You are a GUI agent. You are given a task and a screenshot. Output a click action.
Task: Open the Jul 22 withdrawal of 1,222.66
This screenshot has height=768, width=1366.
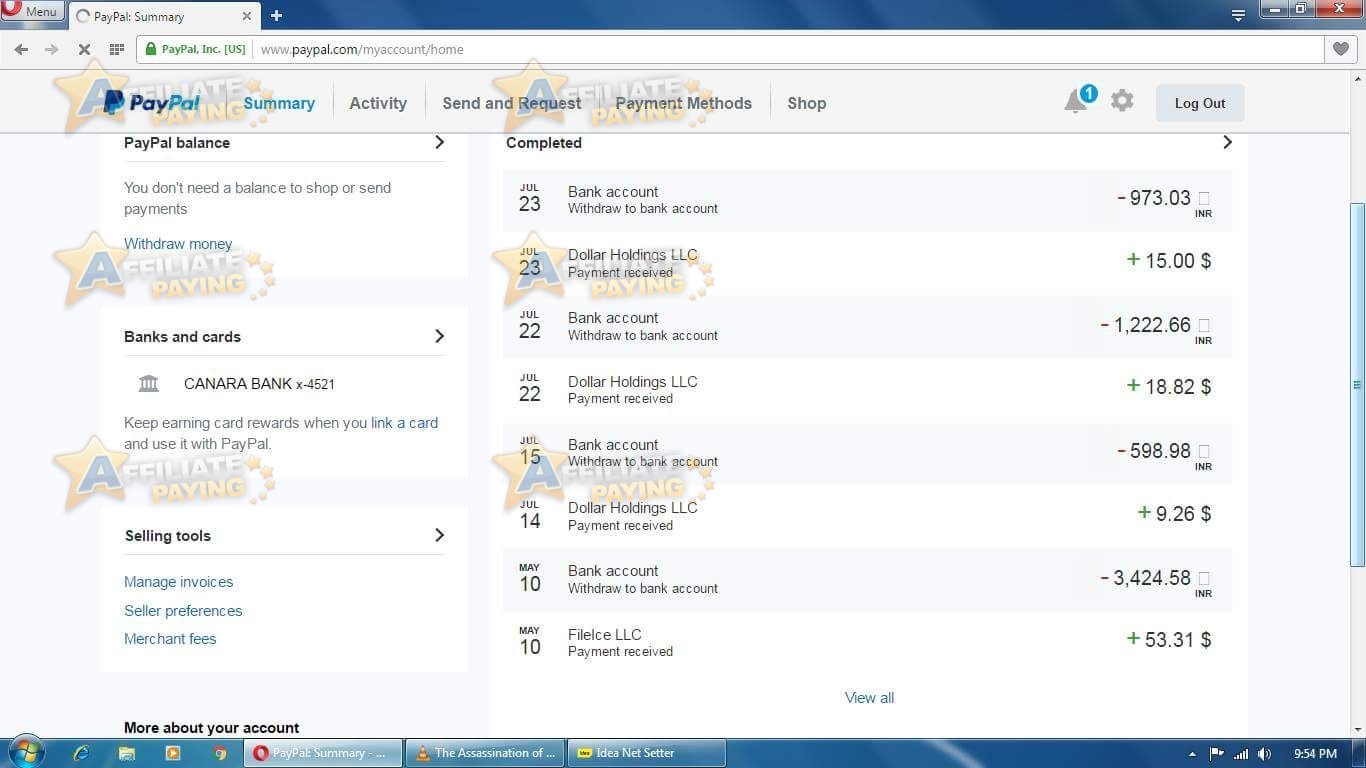pyautogui.click(x=867, y=326)
